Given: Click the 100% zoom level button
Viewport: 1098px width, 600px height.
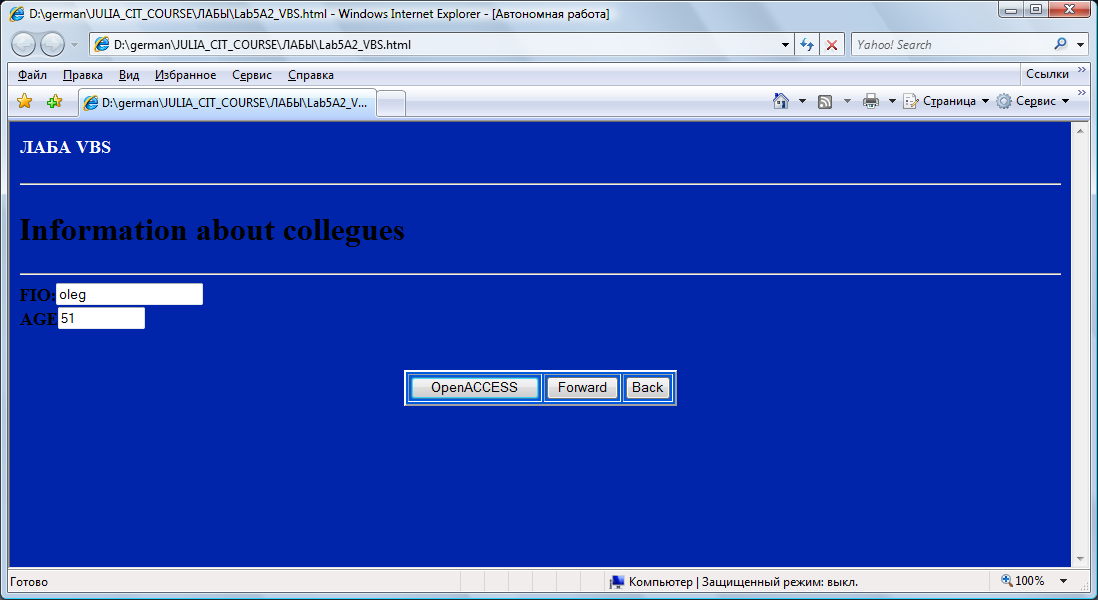Looking at the screenshot, I should click(1023, 581).
